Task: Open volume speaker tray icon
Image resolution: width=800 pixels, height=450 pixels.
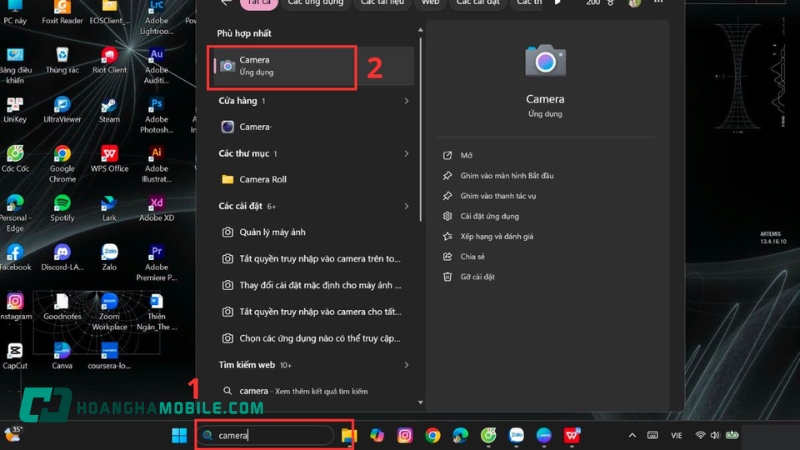Action: coord(715,435)
